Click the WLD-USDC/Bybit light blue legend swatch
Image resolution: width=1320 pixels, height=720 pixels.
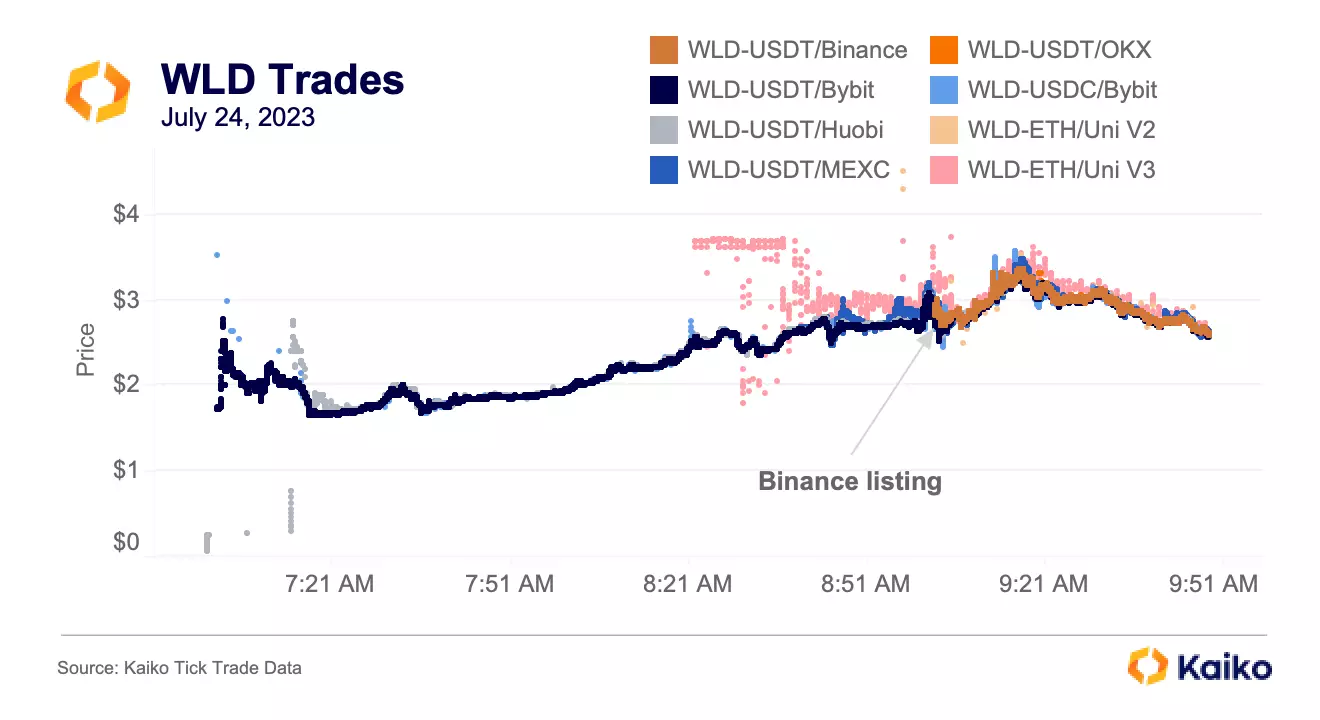944,89
